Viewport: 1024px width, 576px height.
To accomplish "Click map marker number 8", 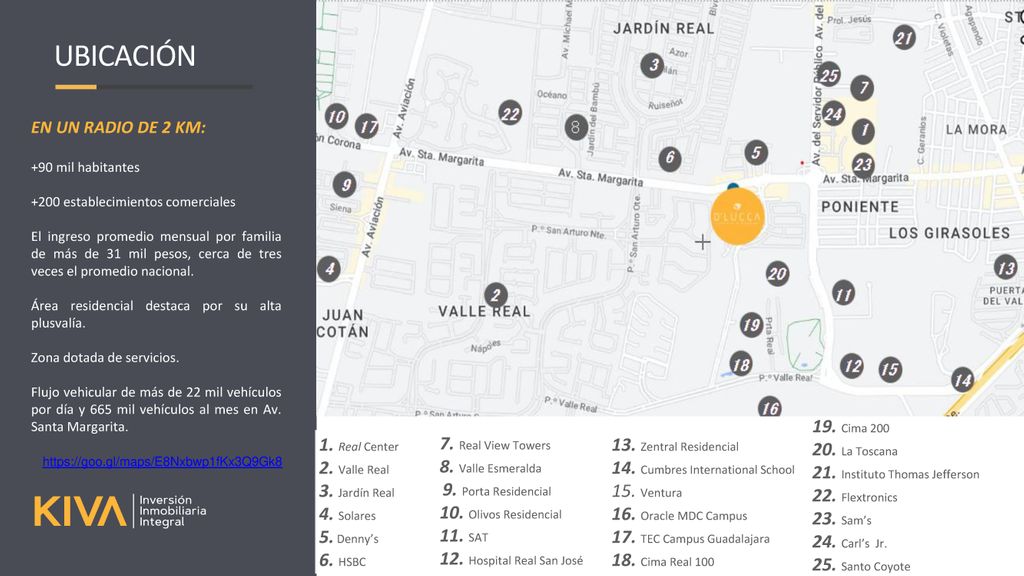I will [x=575, y=127].
